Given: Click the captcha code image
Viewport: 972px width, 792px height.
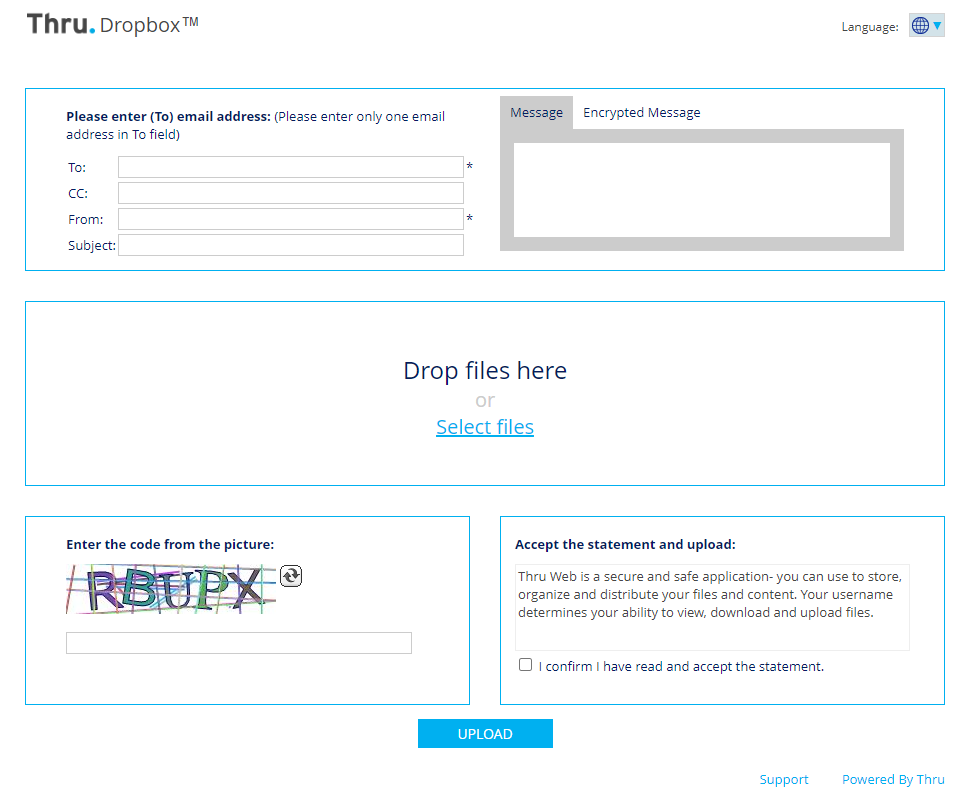Looking at the screenshot, I should [170, 589].
